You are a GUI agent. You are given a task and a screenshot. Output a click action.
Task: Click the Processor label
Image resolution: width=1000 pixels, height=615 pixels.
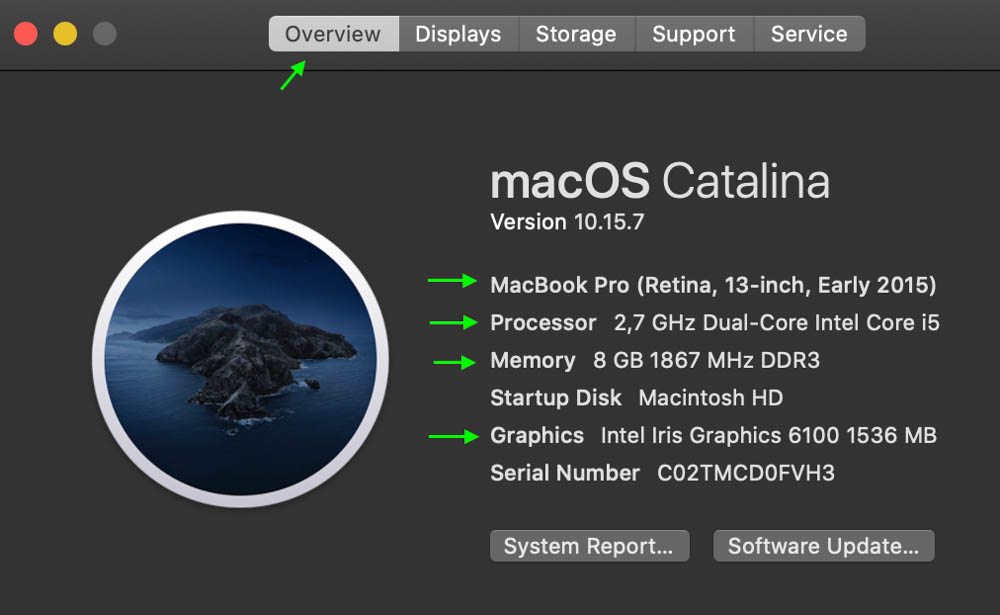pos(543,323)
